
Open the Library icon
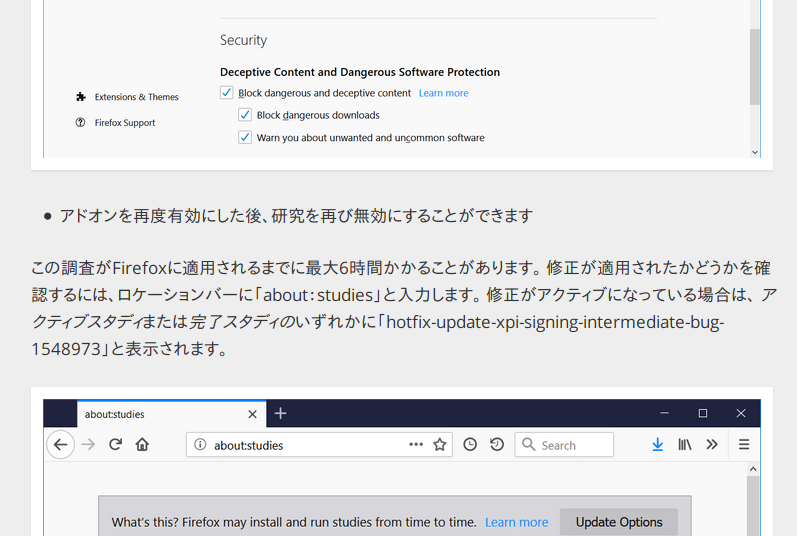click(x=685, y=445)
